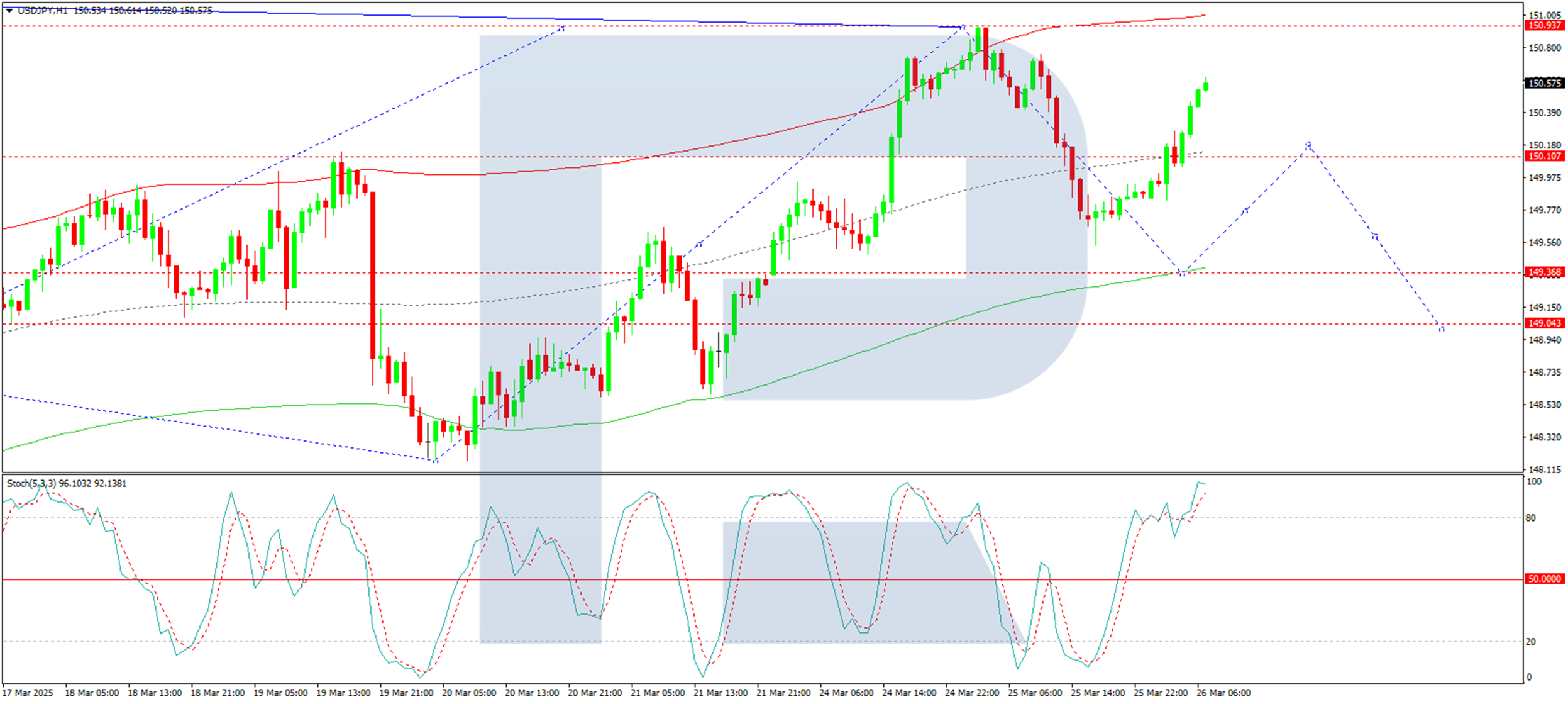Click the USDJPY,H1 symbol title text

43,11
